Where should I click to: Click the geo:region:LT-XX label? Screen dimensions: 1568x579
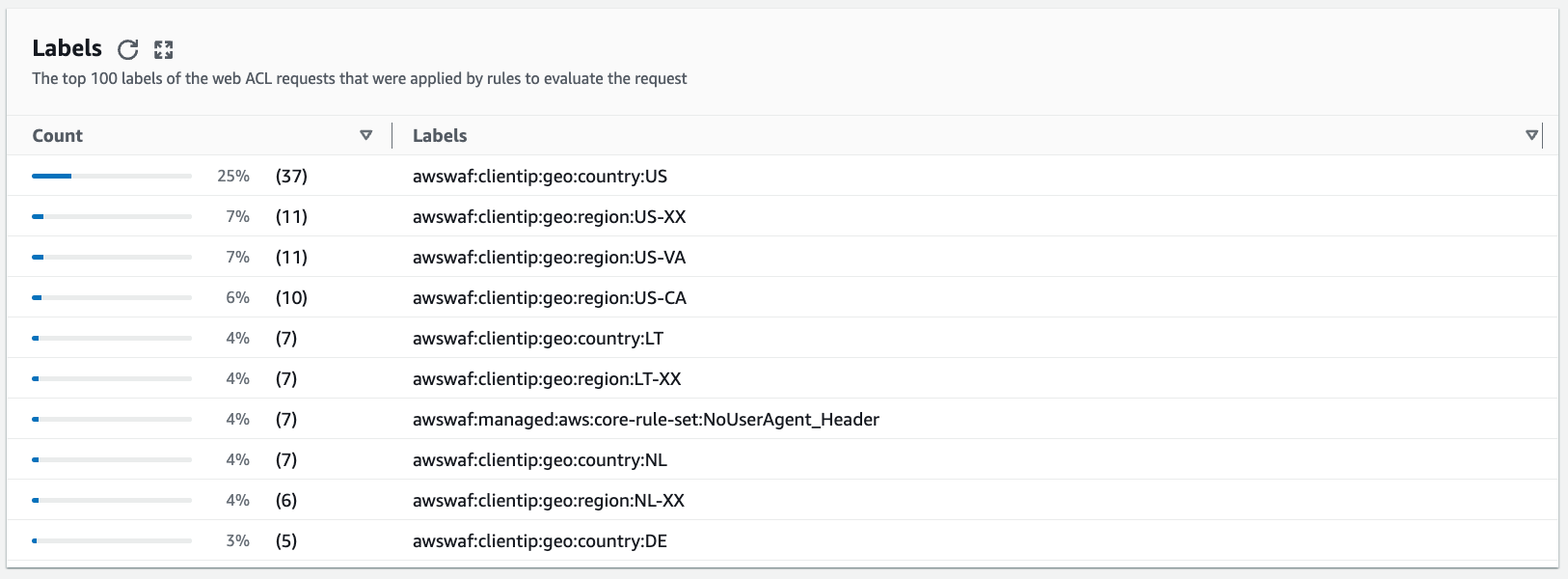pos(547,379)
